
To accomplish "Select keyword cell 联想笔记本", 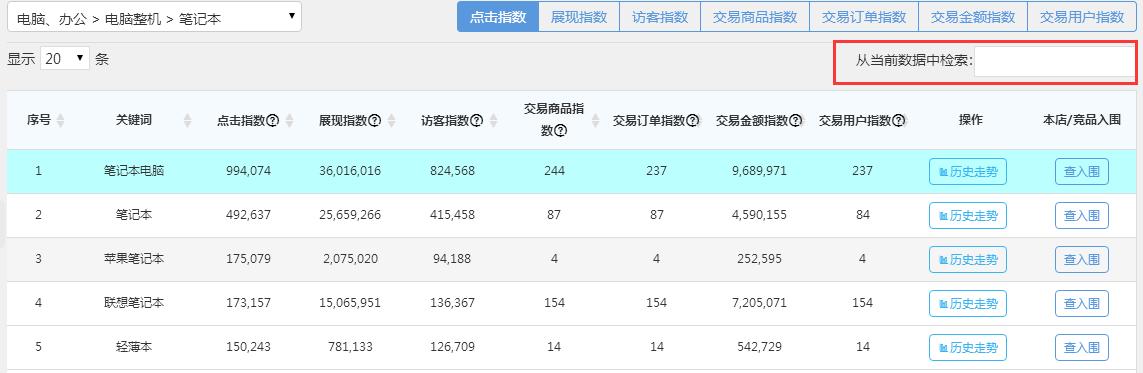I will tap(133, 303).
